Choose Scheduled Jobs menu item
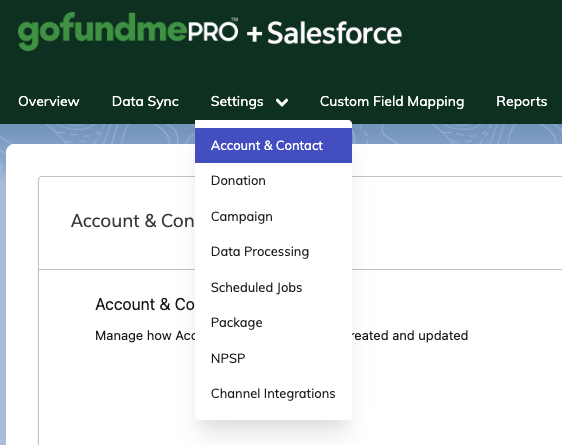This screenshot has height=445, width=562. pyautogui.click(x=273, y=287)
